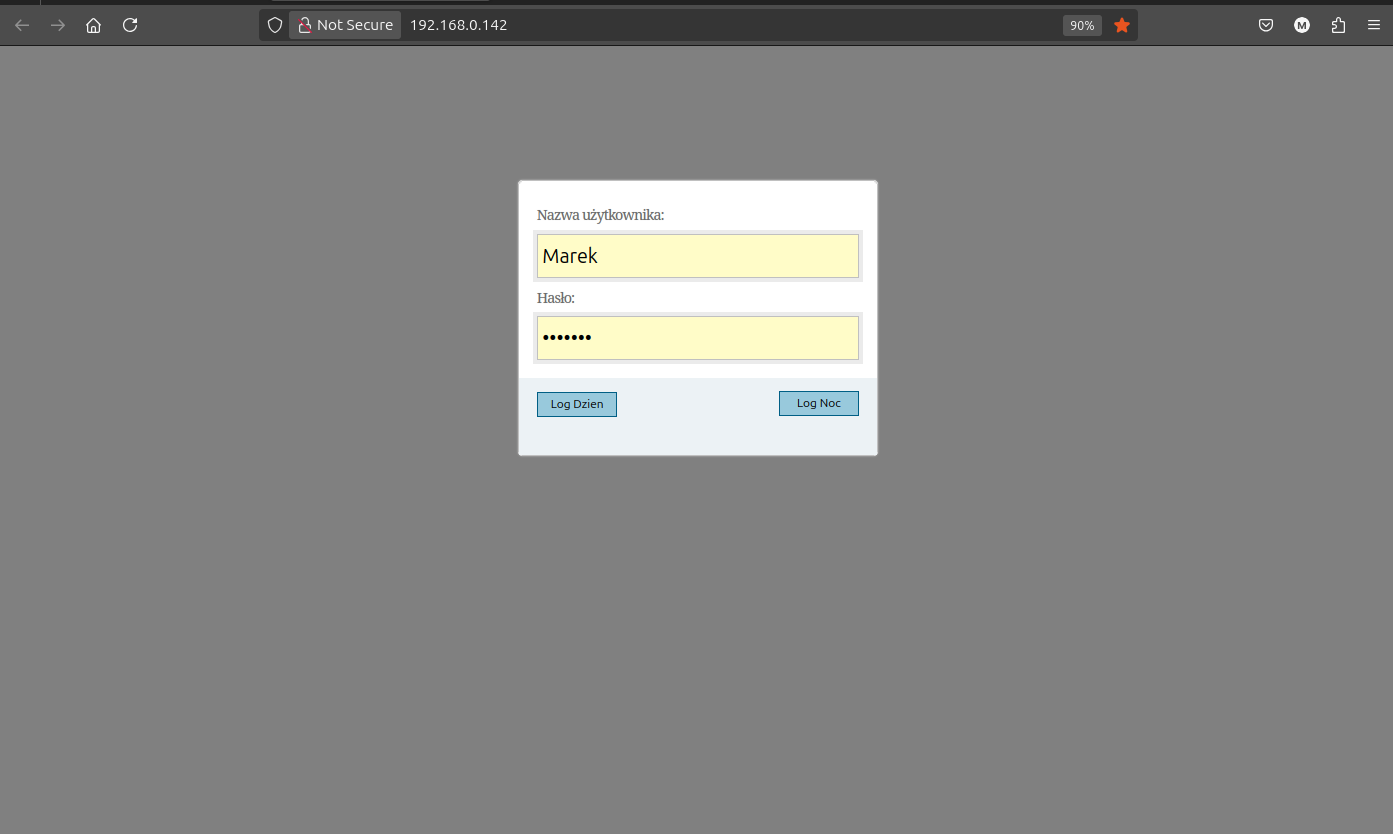
Task: Open the Firefox account menu
Action: pos(1301,25)
